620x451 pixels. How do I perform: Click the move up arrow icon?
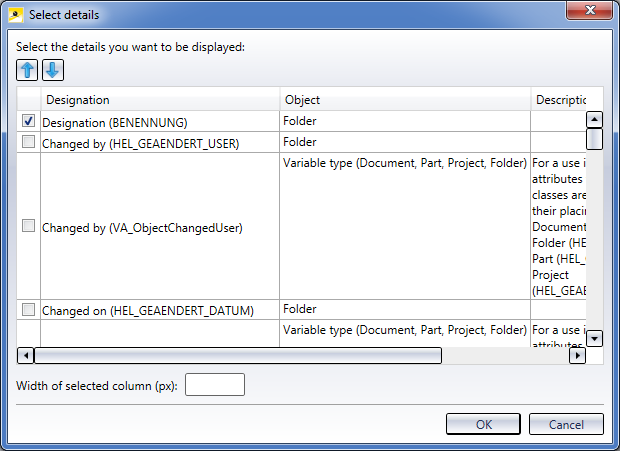pos(27,70)
